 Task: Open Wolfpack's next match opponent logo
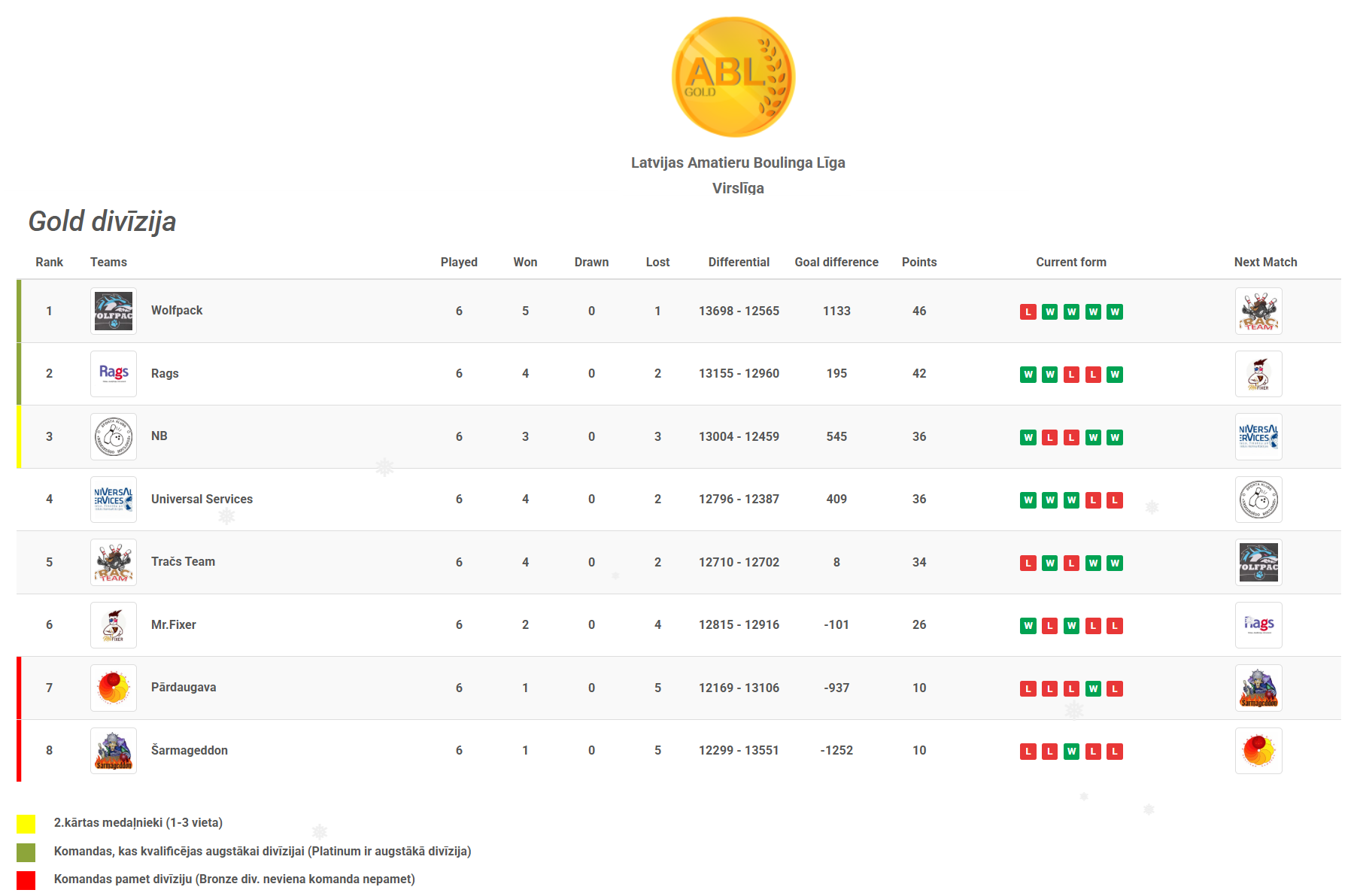tap(1258, 311)
